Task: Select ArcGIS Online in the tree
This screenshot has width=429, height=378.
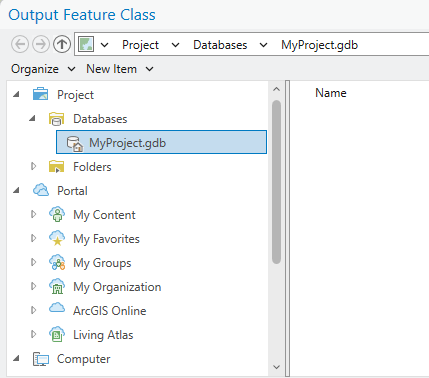Action: [110, 311]
